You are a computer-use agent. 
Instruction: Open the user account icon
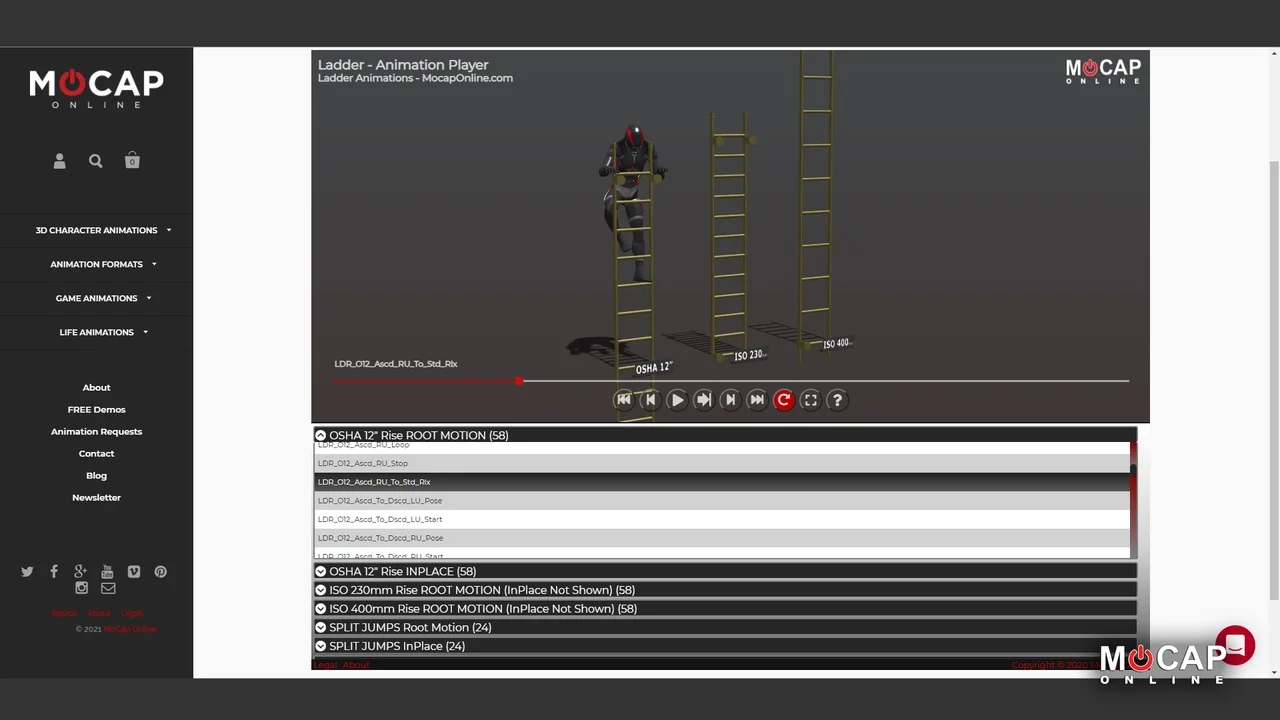(x=59, y=161)
